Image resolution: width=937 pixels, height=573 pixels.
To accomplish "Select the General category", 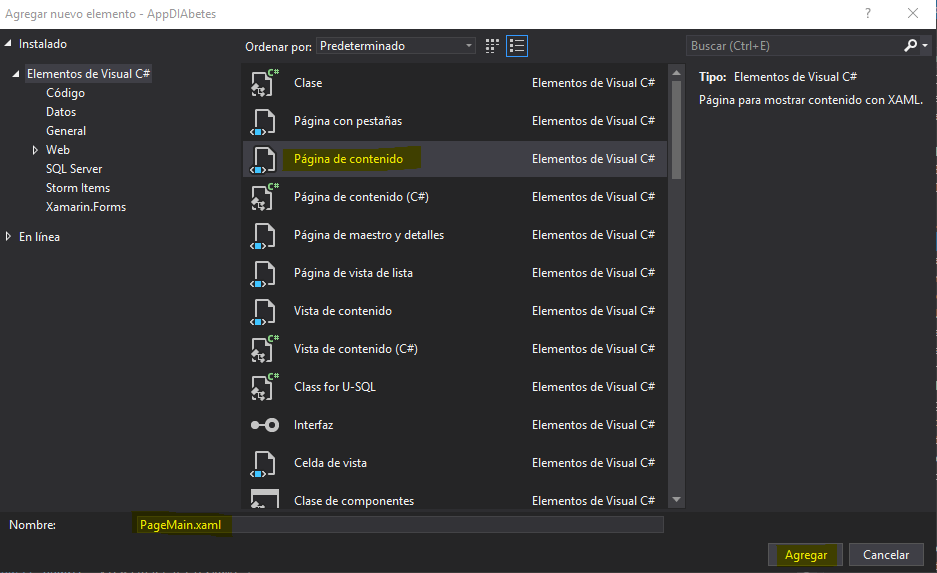I will click(x=66, y=131).
